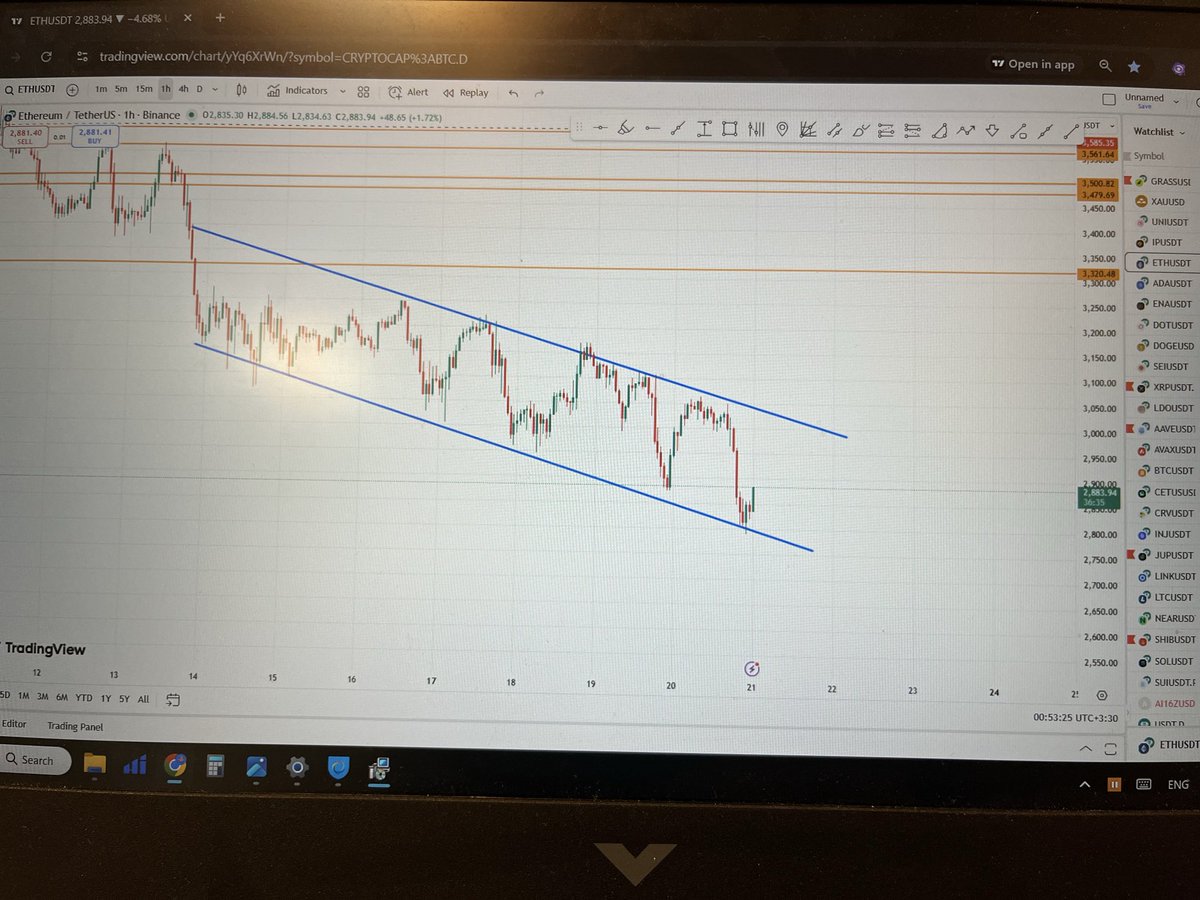This screenshot has width=1200, height=900.
Task: Select the 1h timeframe
Action: point(166,90)
